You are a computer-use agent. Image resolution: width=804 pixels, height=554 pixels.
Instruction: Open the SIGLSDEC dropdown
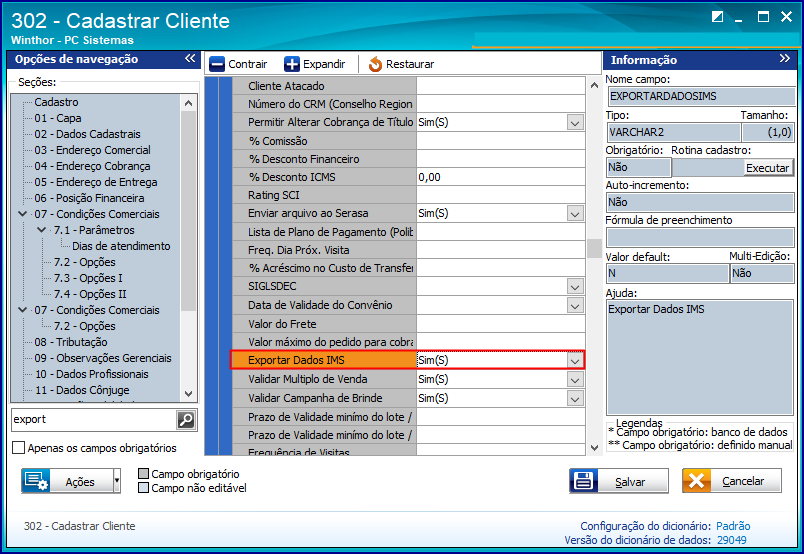[x=575, y=286]
